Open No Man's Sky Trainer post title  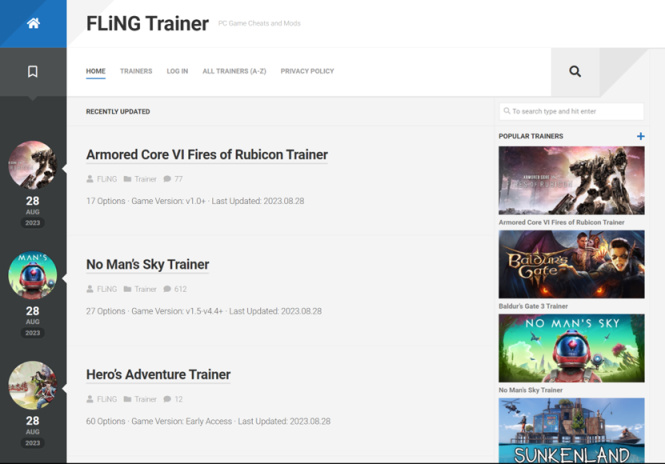click(148, 265)
